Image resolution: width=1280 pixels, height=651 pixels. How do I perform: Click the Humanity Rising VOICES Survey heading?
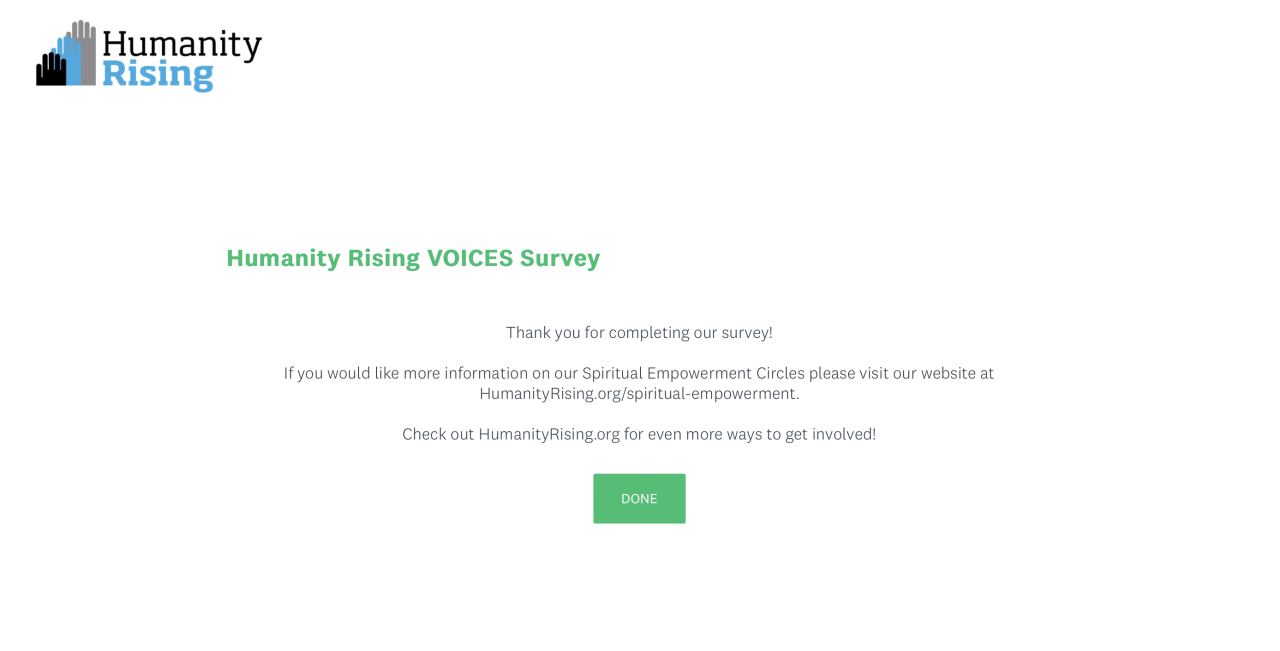[412, 258]
